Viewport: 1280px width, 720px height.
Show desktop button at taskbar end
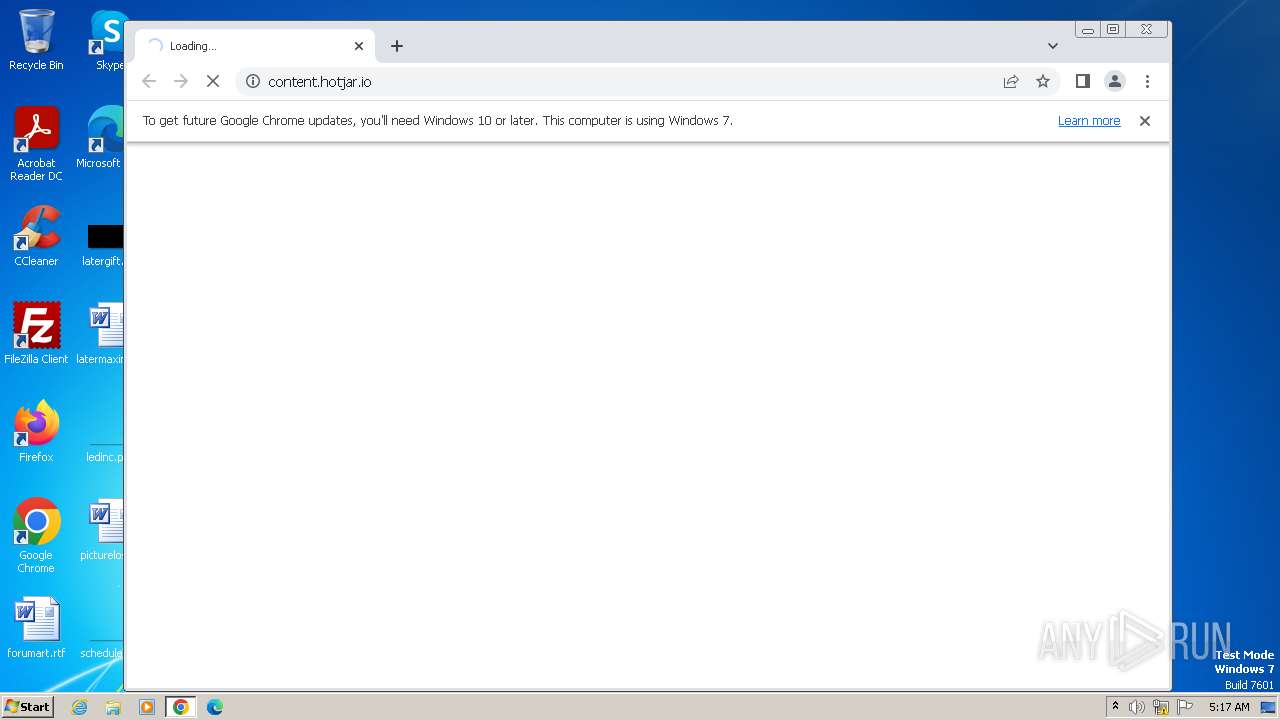click(x=1269, y=707)
